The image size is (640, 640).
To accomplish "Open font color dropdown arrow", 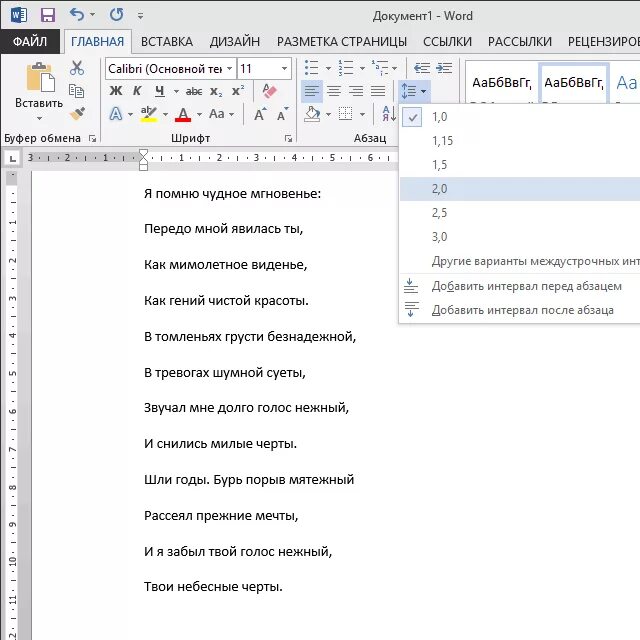I will point(199,114).
